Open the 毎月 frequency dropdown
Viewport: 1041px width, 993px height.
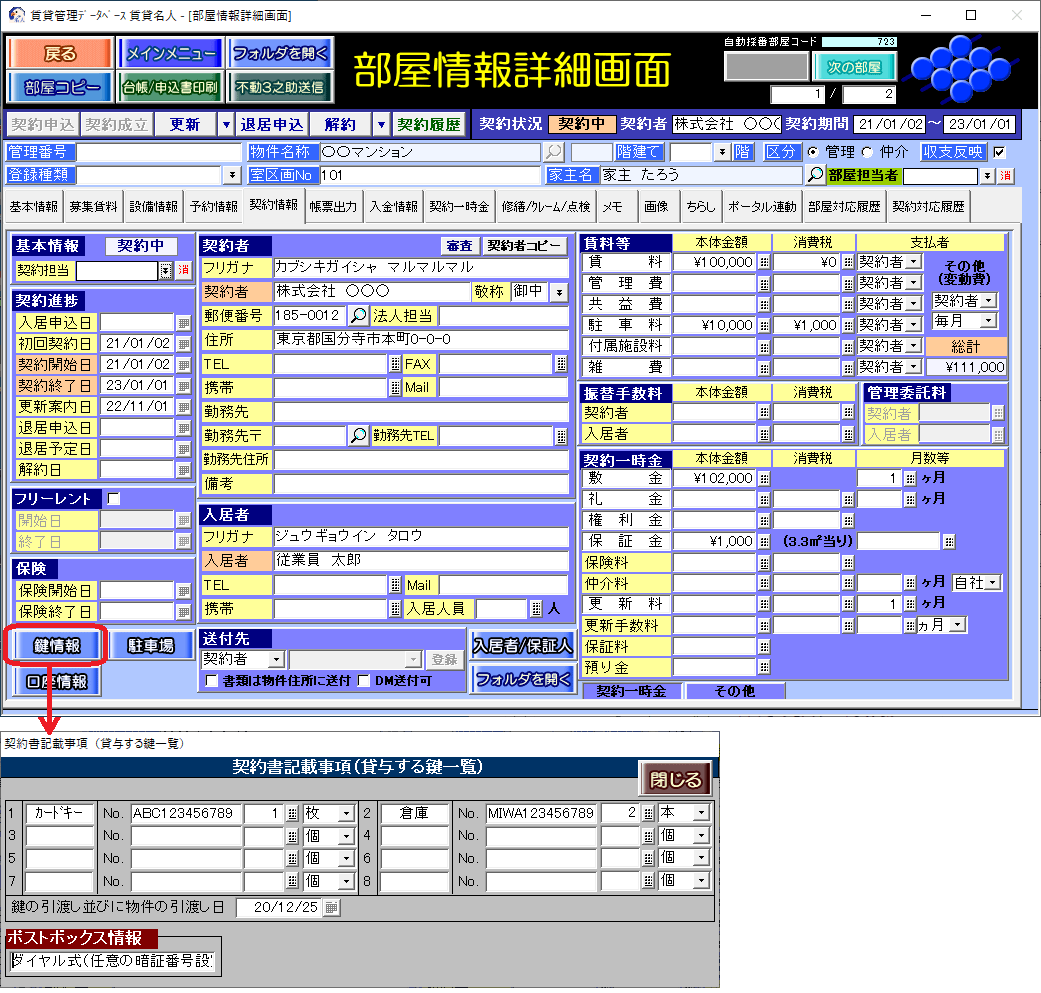click(x=988, y=321)
